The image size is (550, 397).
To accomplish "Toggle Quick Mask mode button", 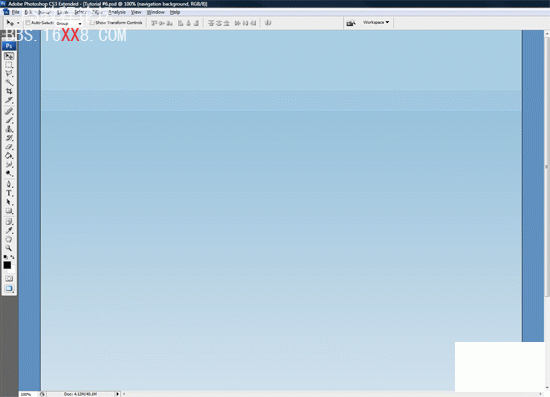I will pyautogui.click(x=9, y=278).
